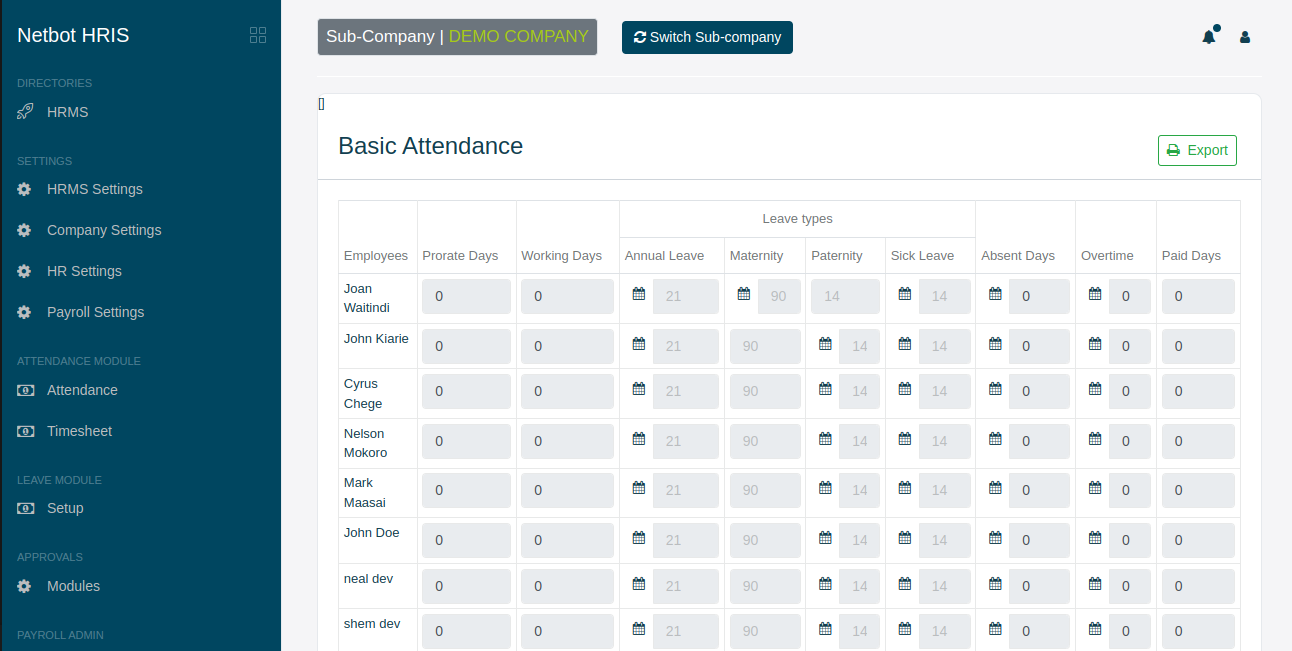This screenshot has height=651, width=1292.
Task: Toggle the sidebar grid icon
Action: coord(258,35)
